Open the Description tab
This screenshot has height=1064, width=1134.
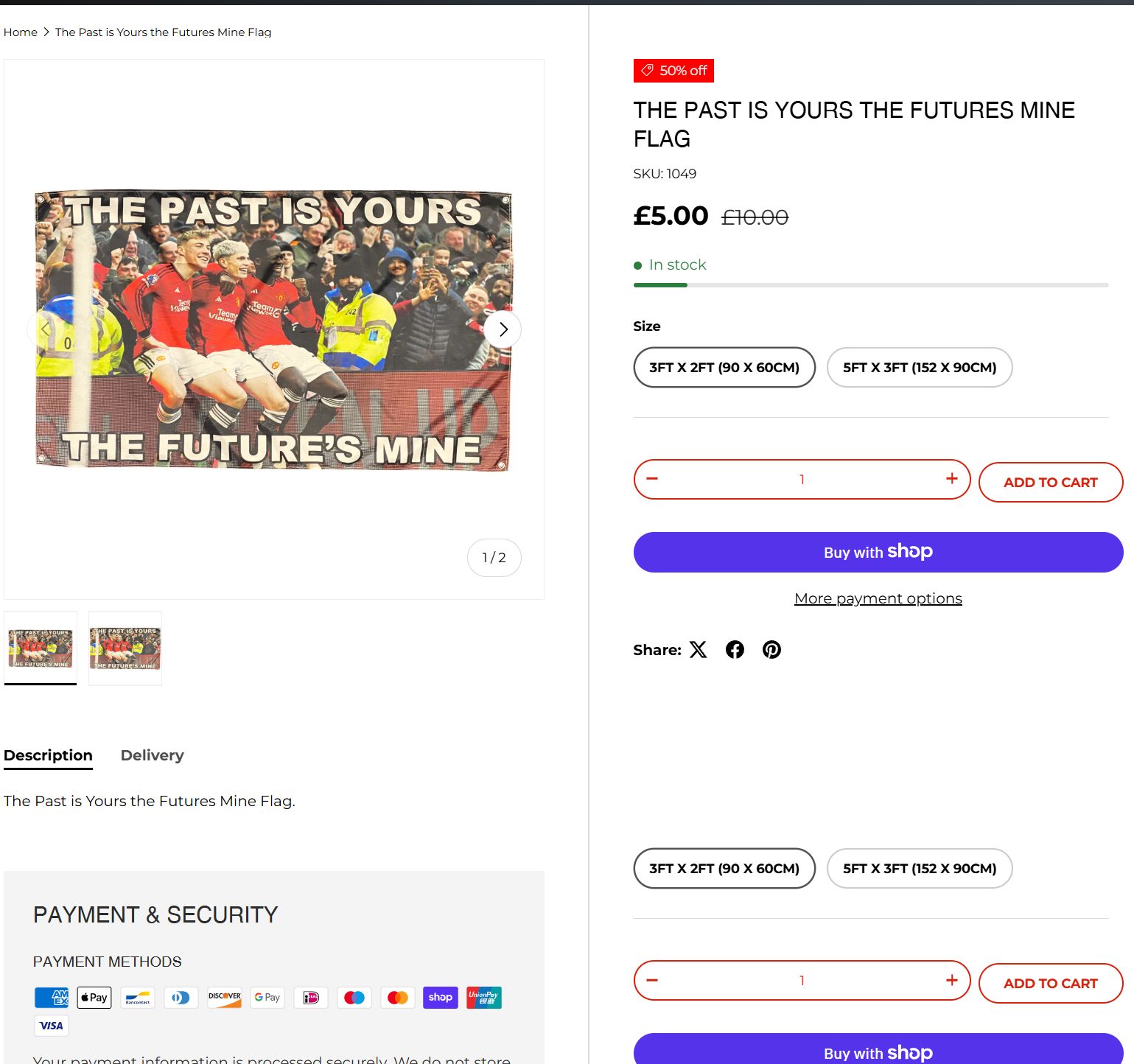point(48,755)
